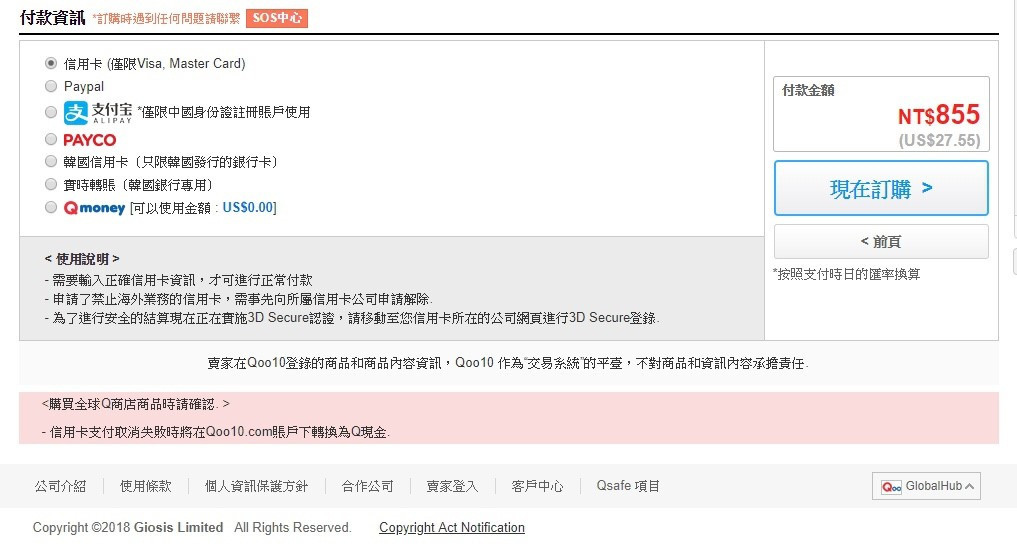Click the 付款資訊 section heading

pos(53,18)
